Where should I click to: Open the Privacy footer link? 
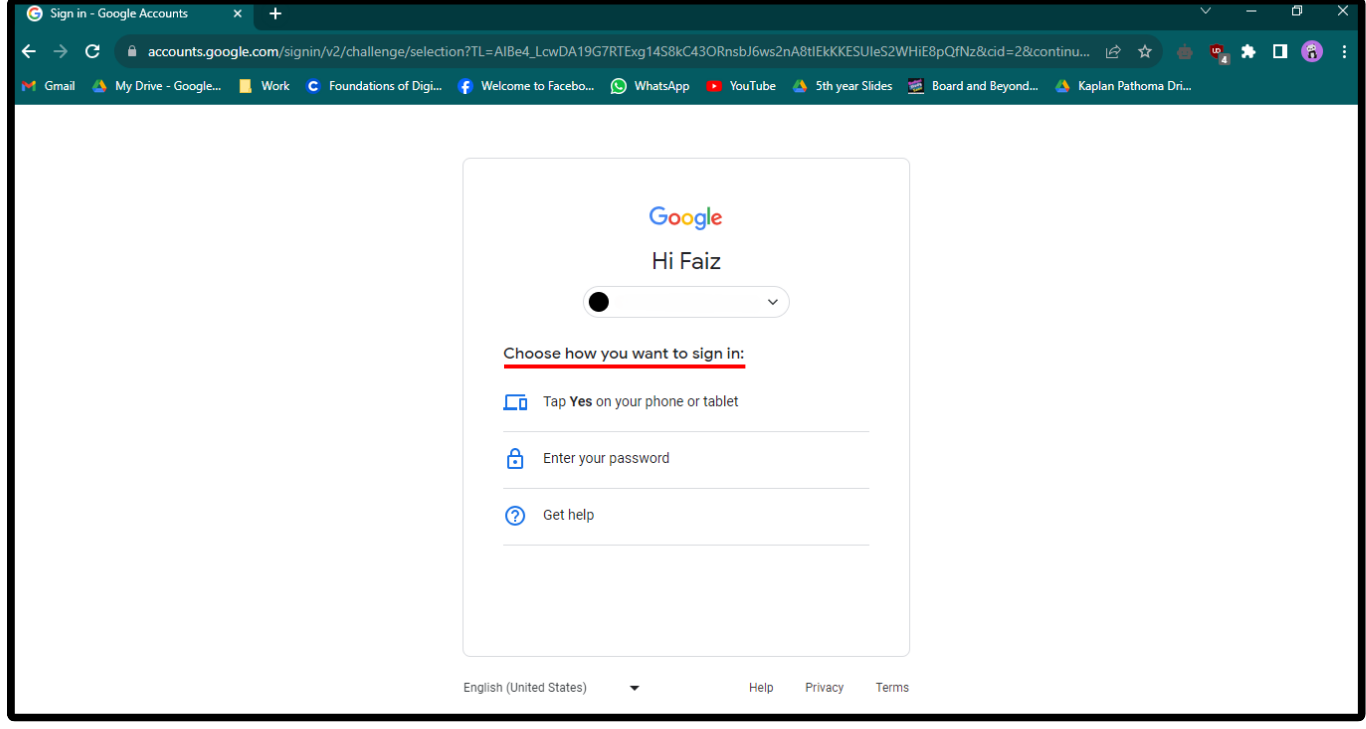pyautogui.click(x=824, y=688)
